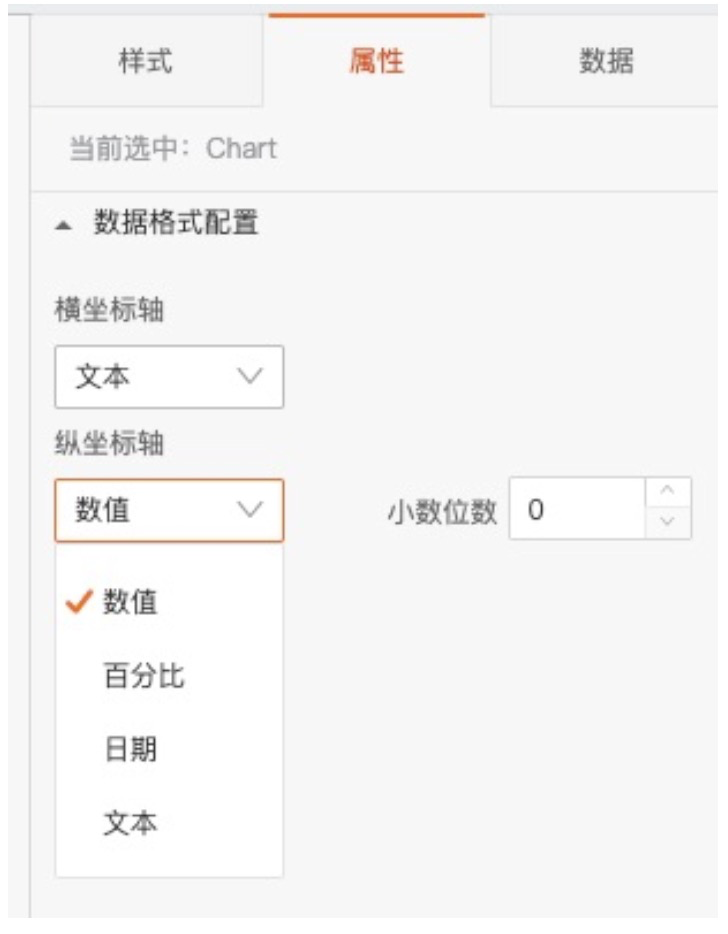Switch to the 样式 tab

[x=145, y=61]
